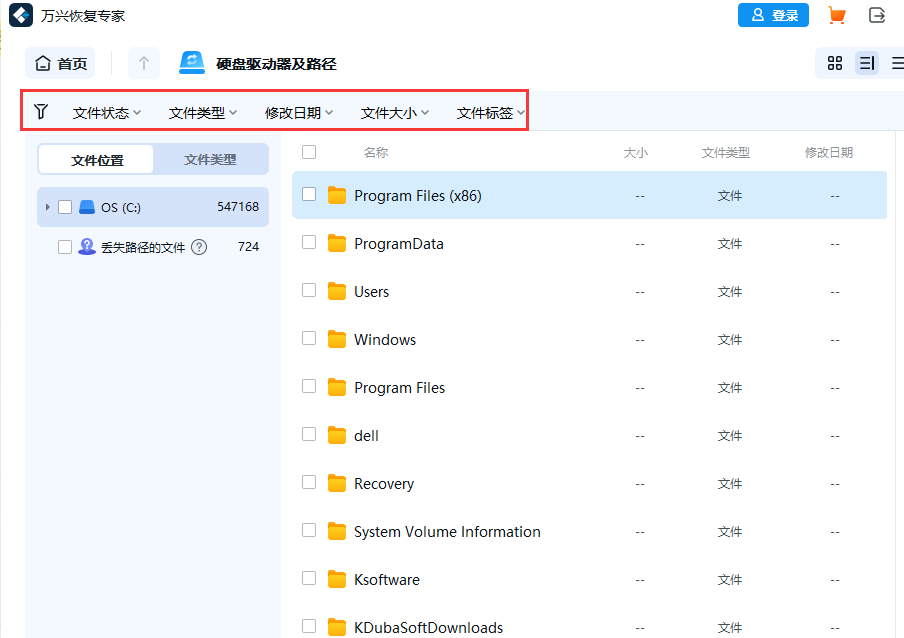Switch to grid view layout
This screenshot has width=904, height=638.
[x=835, y=62]
